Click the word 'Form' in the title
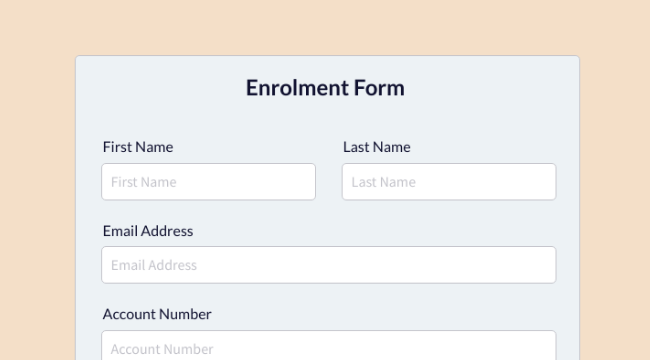This screenshot has height=360, width=650. (x=379, y=88)
